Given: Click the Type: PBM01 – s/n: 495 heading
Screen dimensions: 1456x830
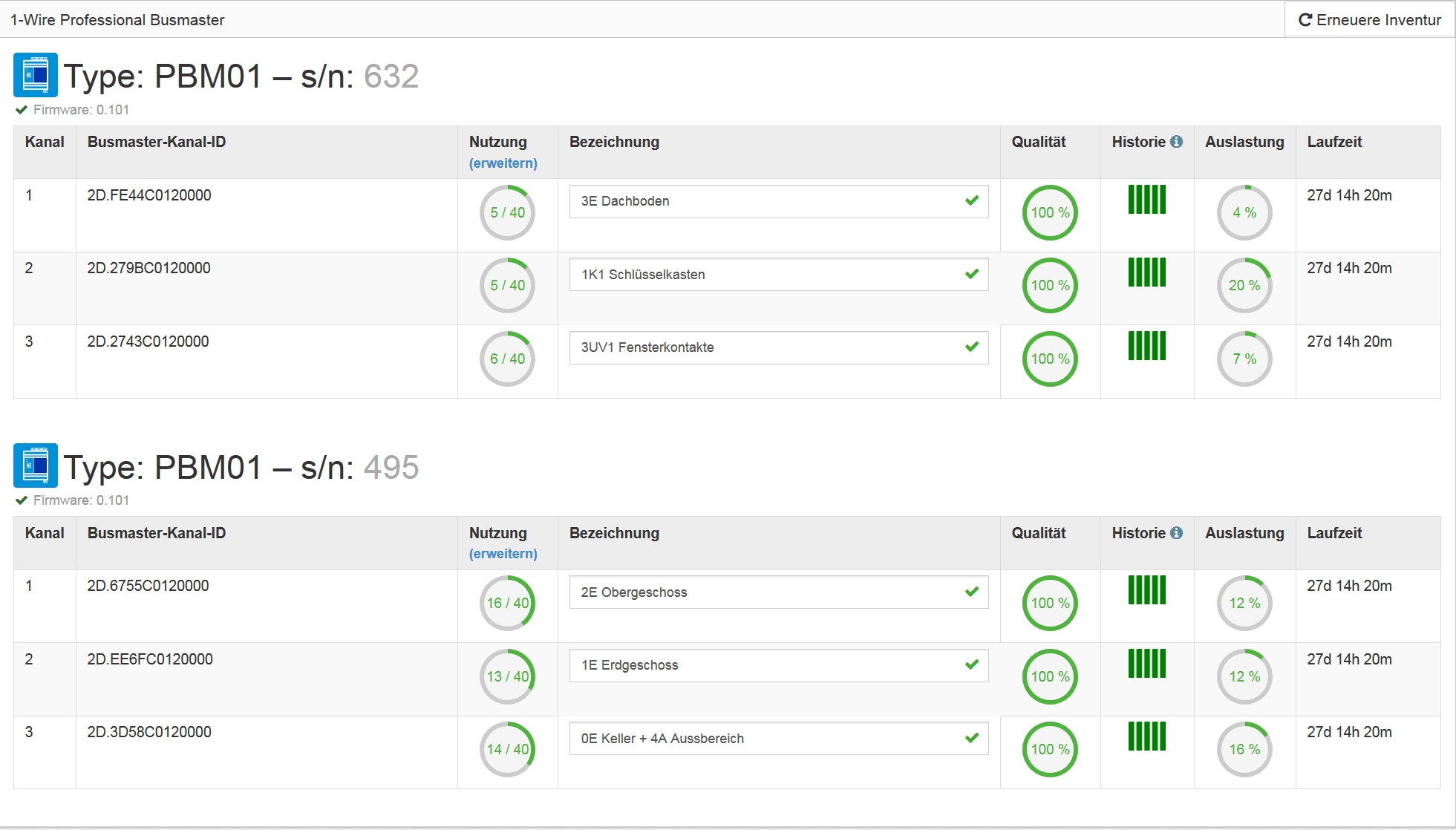Looking at the screenshot, I should (241, 468).
